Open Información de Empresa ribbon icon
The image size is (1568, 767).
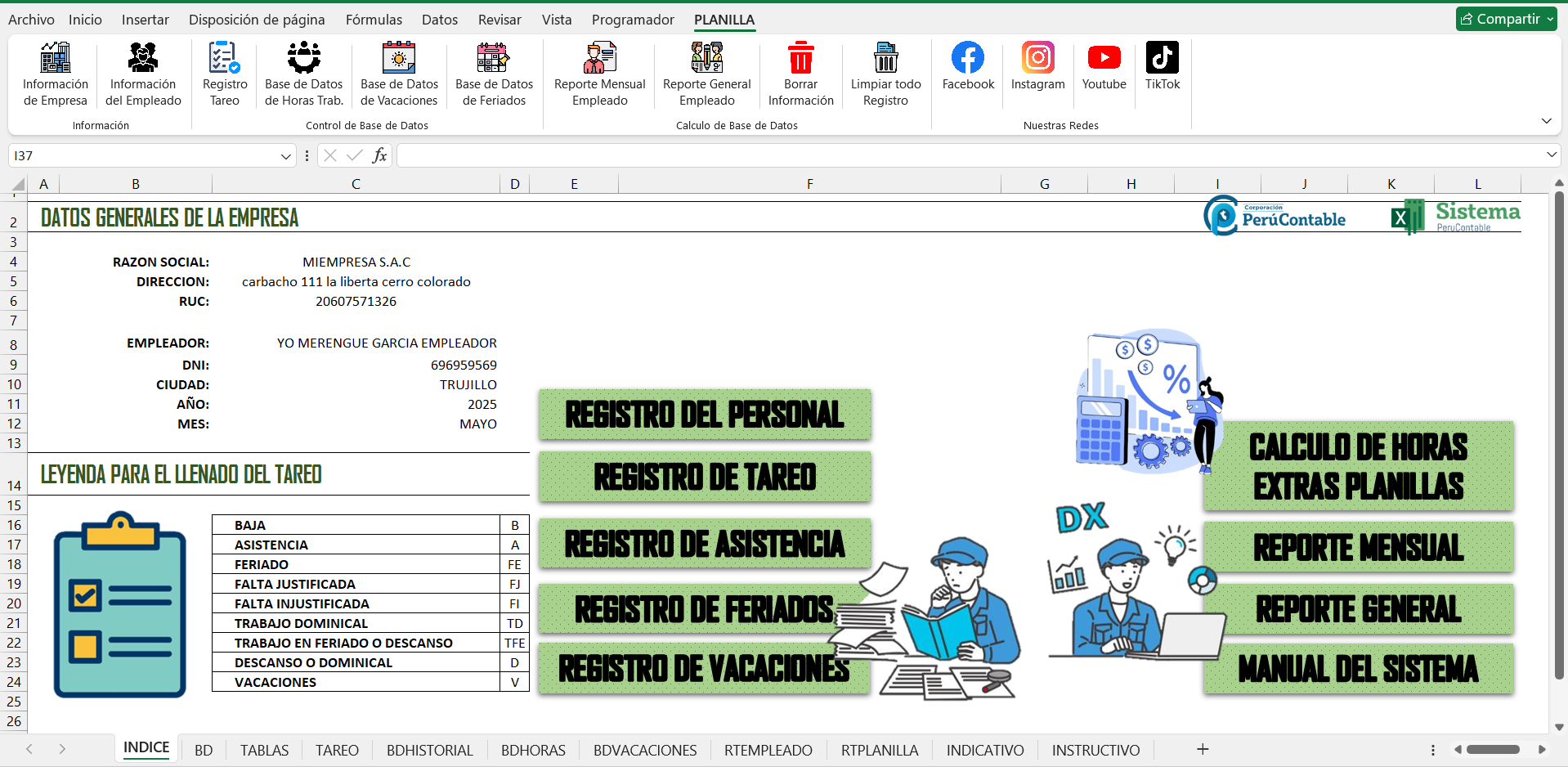[55, 59]
